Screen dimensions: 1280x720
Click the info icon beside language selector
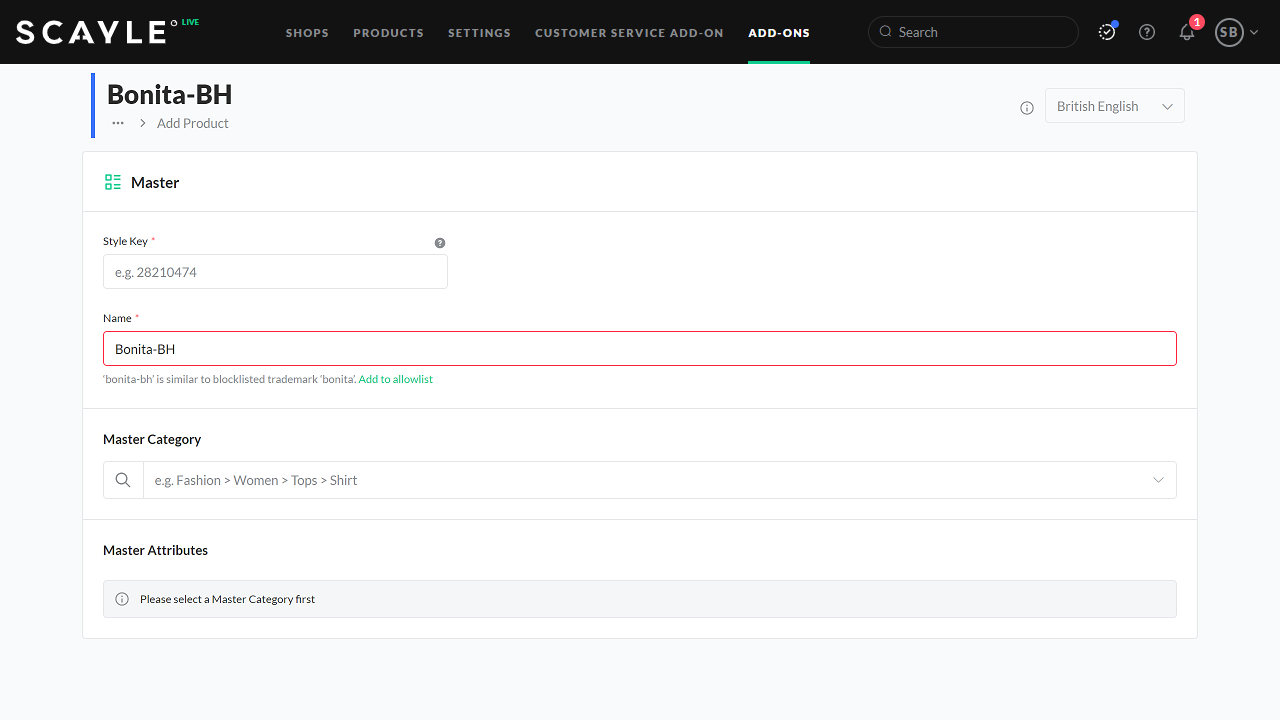1027,108
